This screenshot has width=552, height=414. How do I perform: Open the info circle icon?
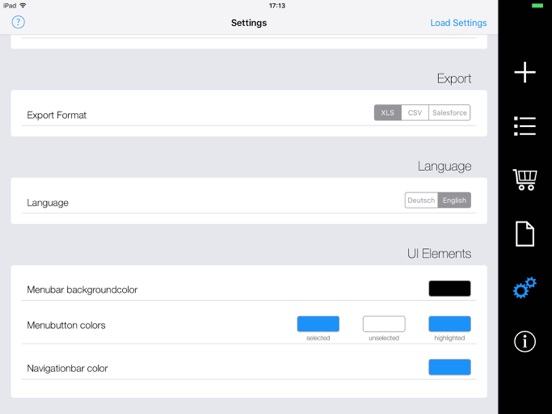525,341
